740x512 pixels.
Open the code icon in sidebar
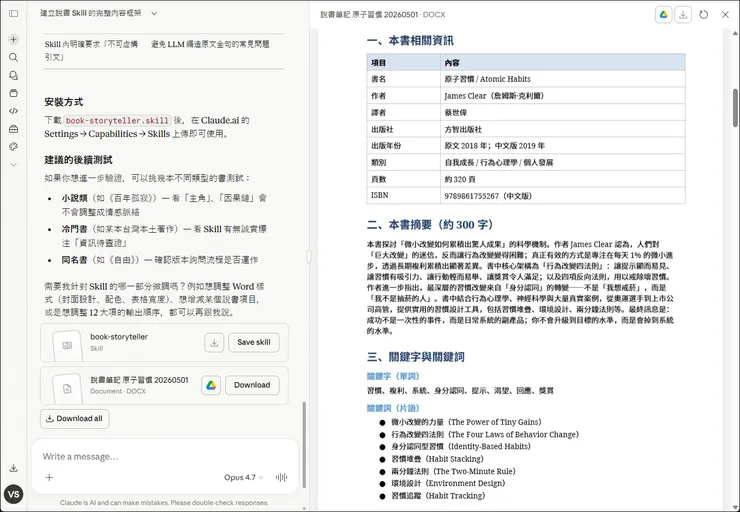click(14, 111)
